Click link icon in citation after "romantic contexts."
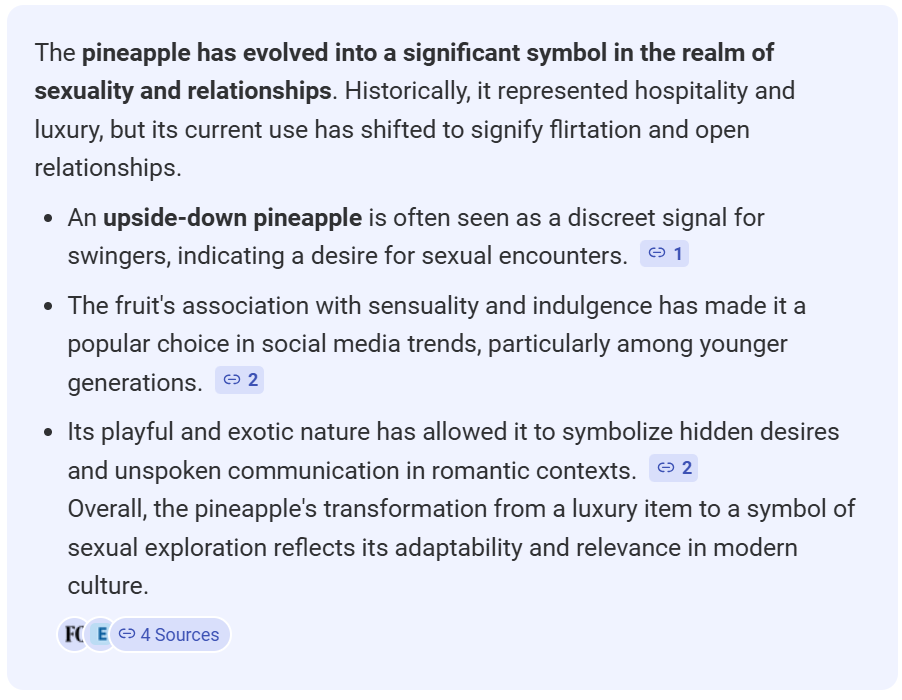 coord(666,468)
